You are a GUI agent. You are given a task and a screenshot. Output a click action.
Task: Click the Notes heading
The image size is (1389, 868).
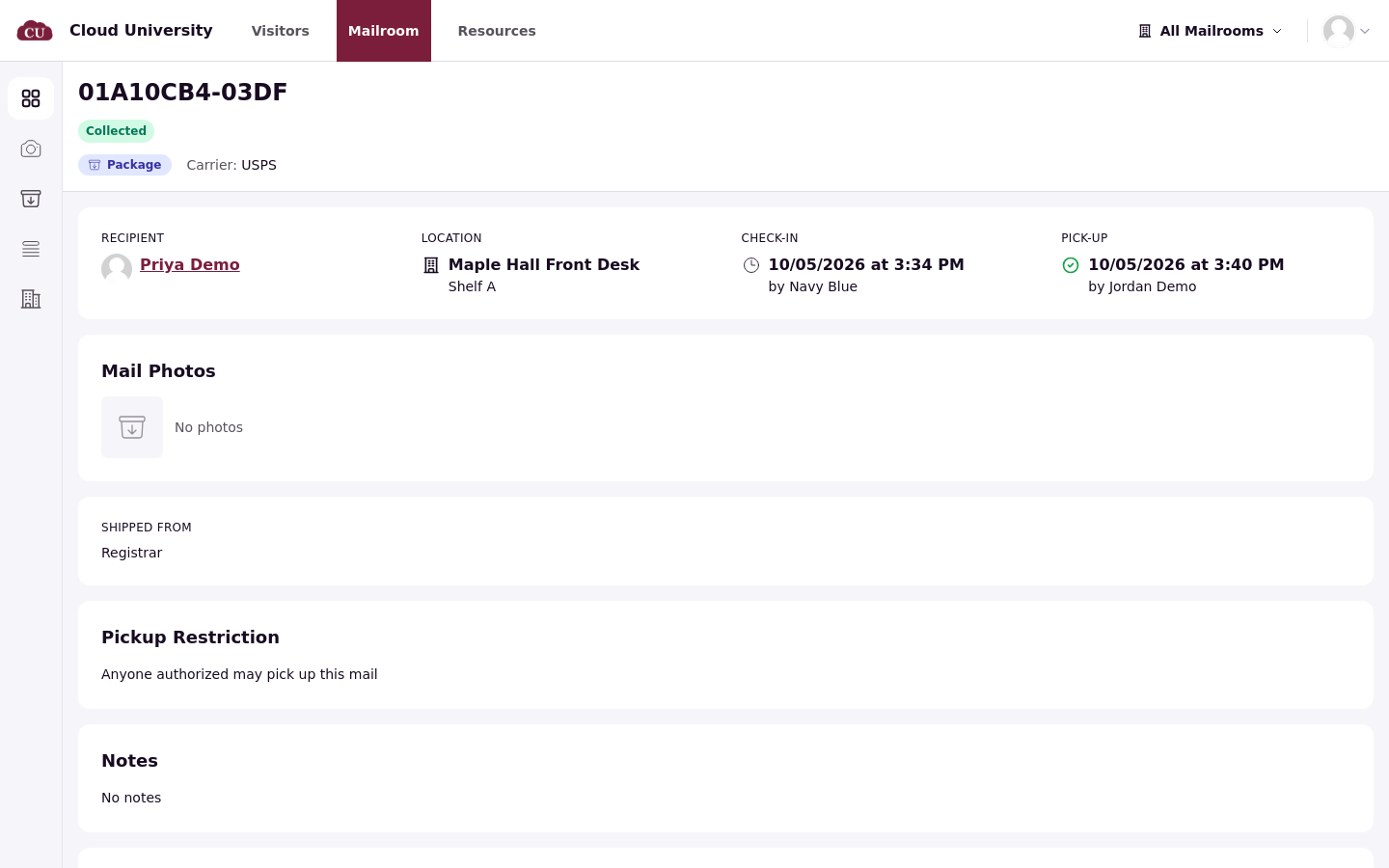[129, 761]
